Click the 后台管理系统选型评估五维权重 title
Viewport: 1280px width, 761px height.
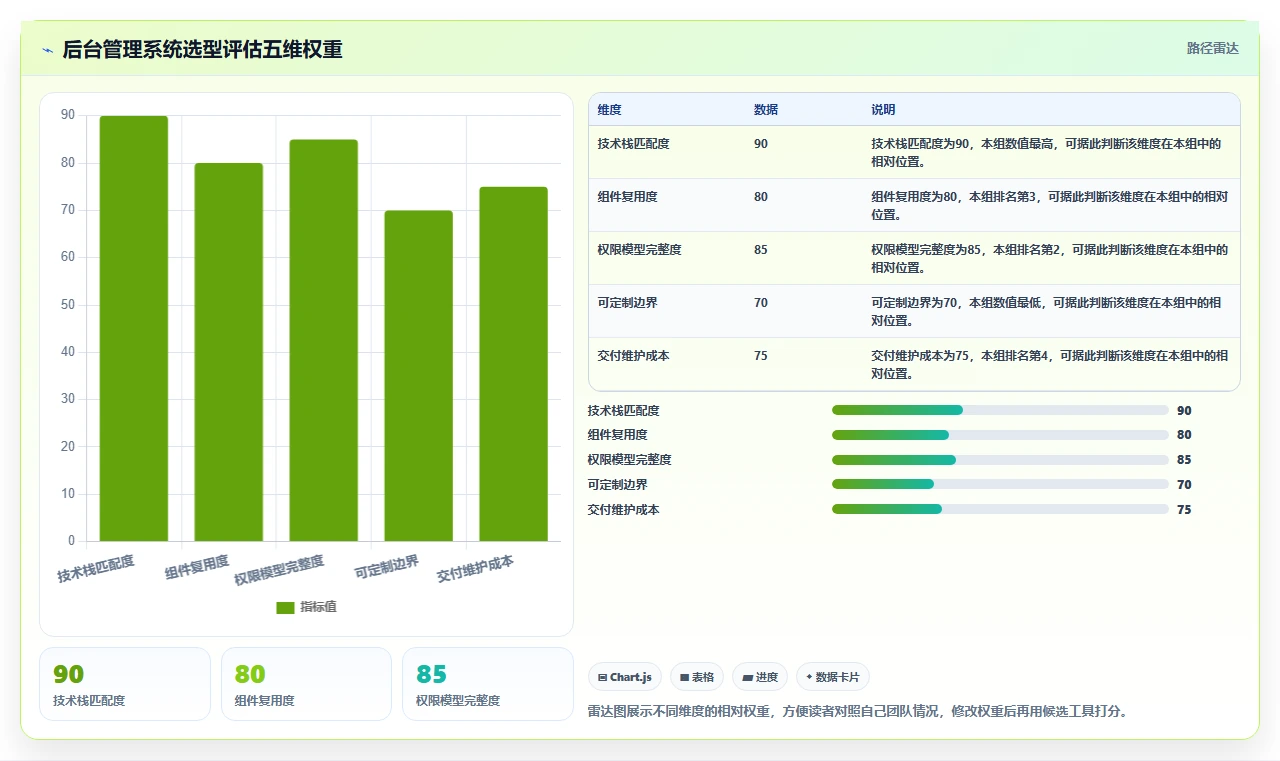(203, 49)
